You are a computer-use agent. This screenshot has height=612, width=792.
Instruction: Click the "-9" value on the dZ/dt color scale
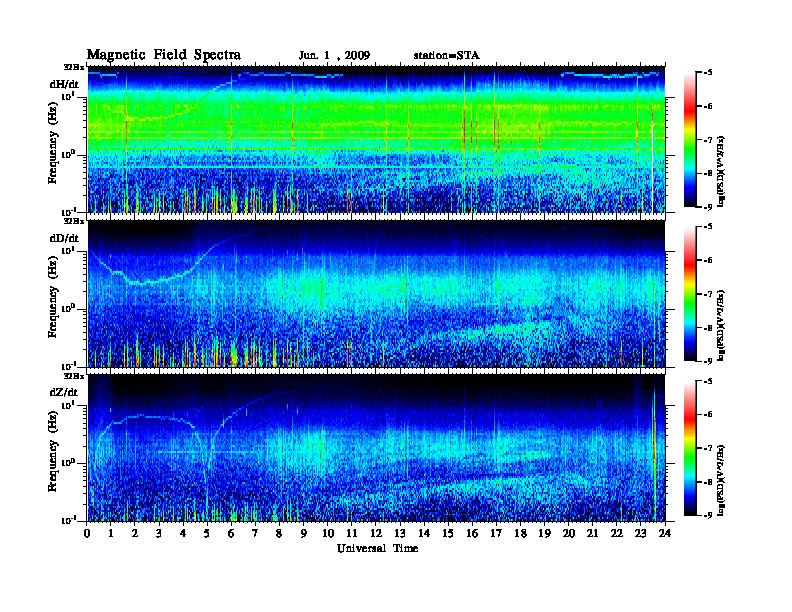[x=708, y=515]
